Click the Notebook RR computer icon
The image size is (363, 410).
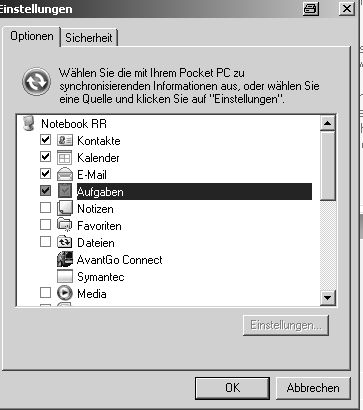[29, 124]
